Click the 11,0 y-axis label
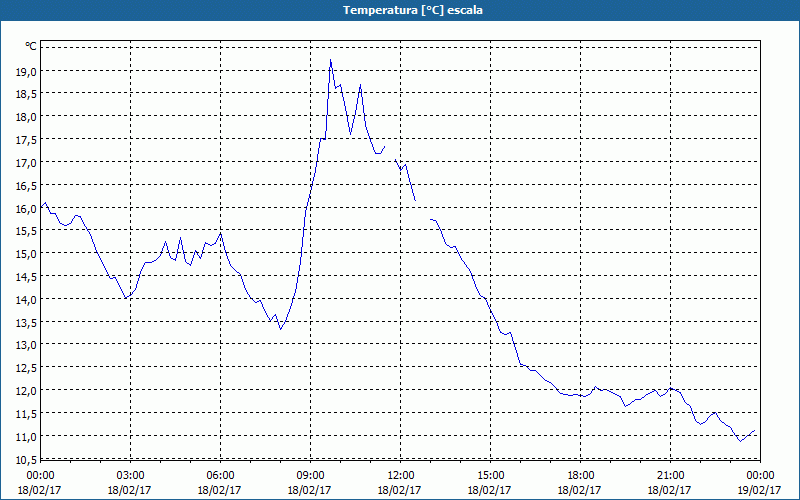Image resolution: width=800 pixels, height=500 pixels. [27, 437]
